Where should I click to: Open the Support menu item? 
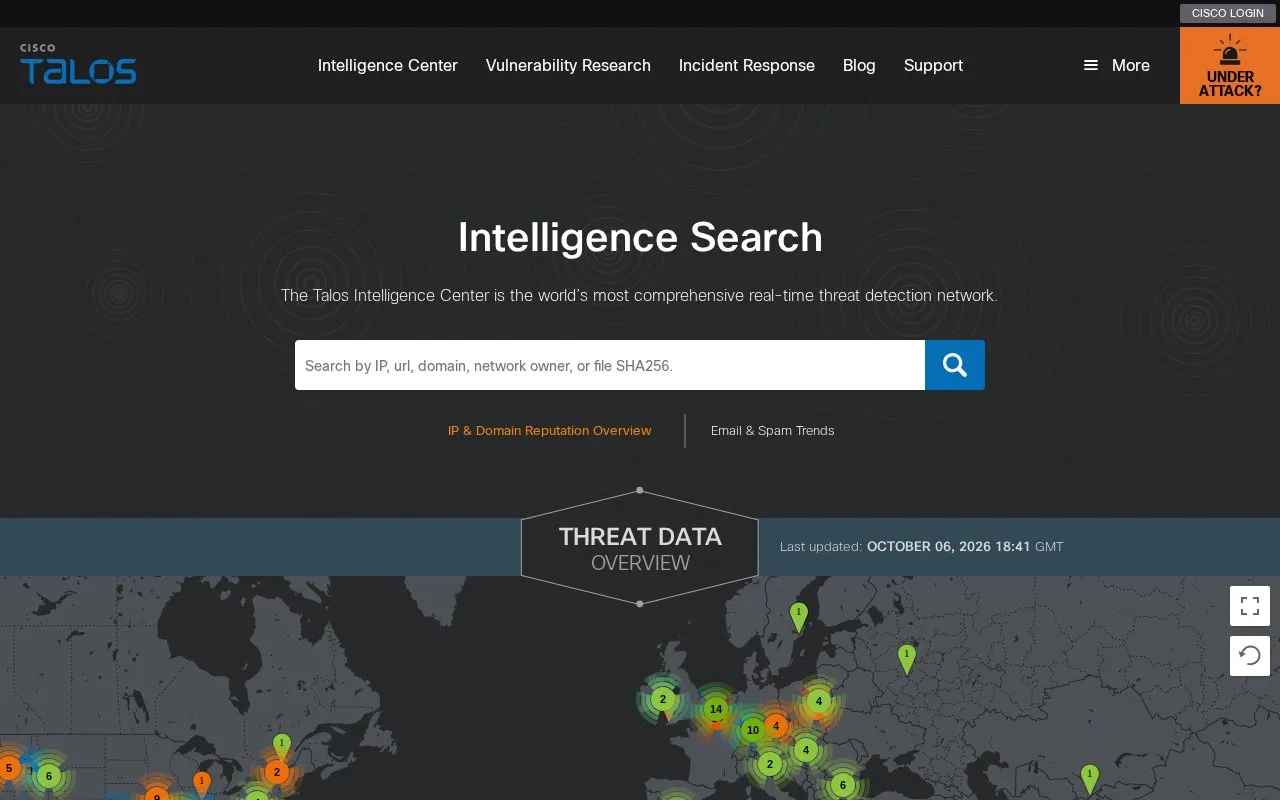tap(933, 65)
